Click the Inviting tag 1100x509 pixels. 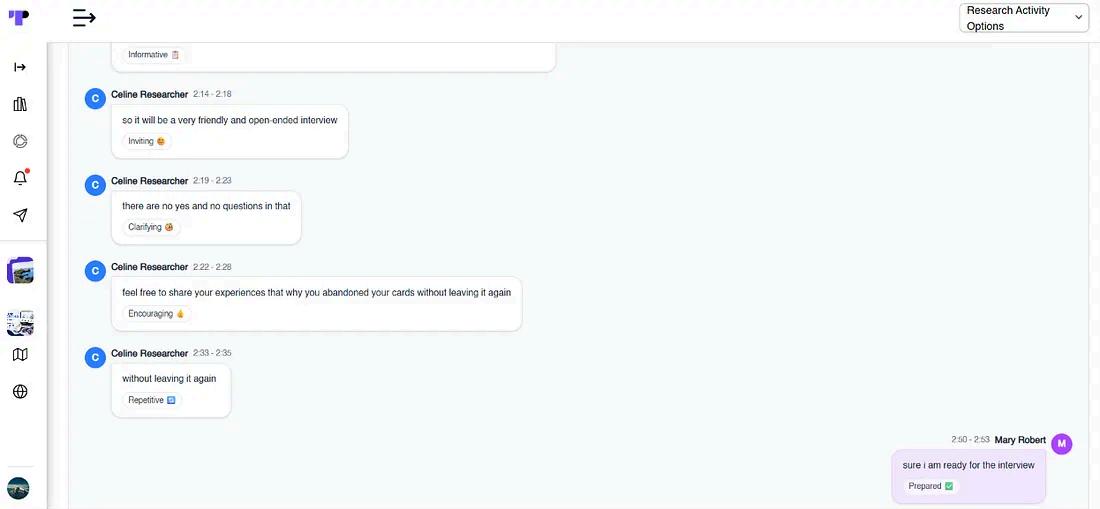pyautogui.click(x=147, y=141)
